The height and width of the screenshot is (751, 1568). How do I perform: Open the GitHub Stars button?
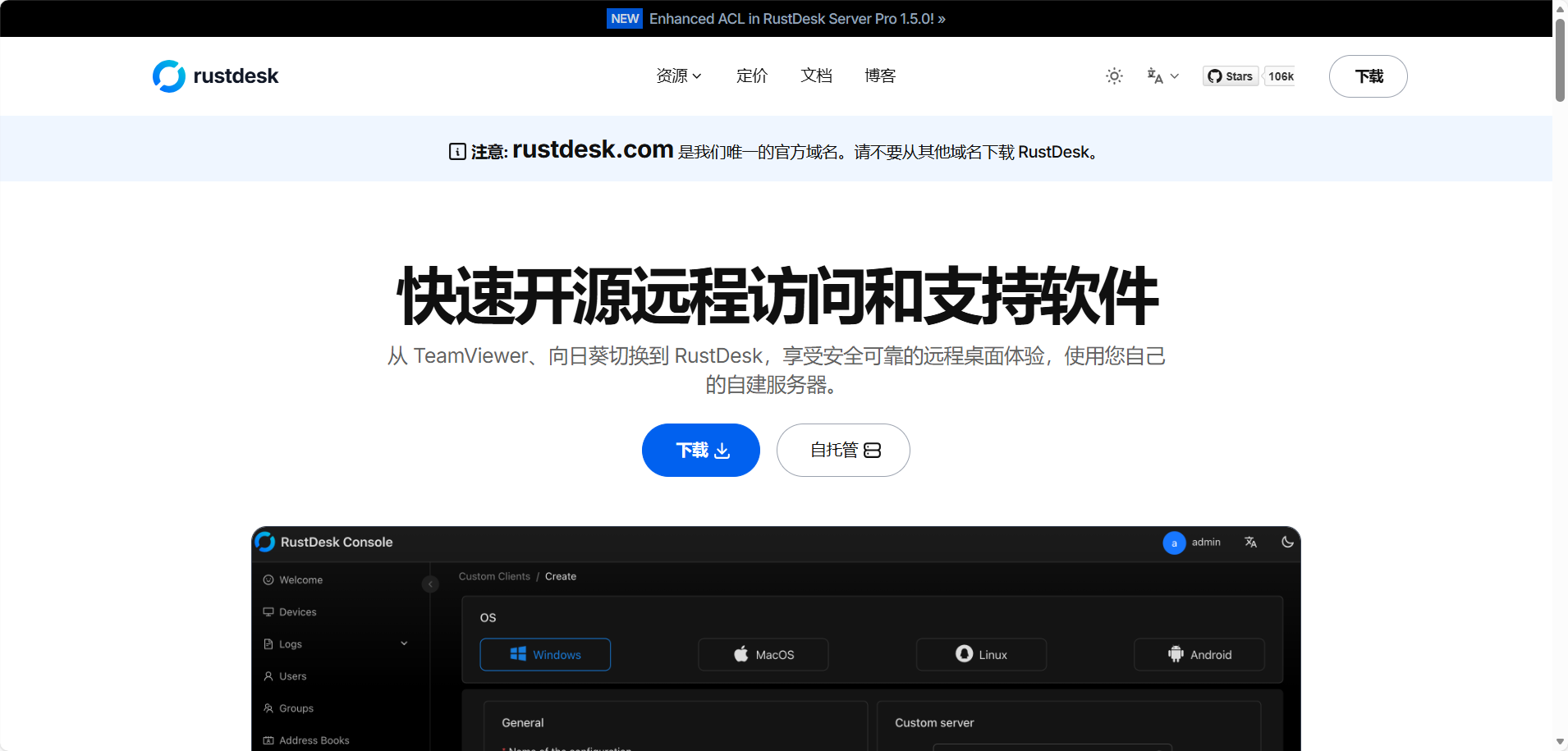tap(1231, 76)
